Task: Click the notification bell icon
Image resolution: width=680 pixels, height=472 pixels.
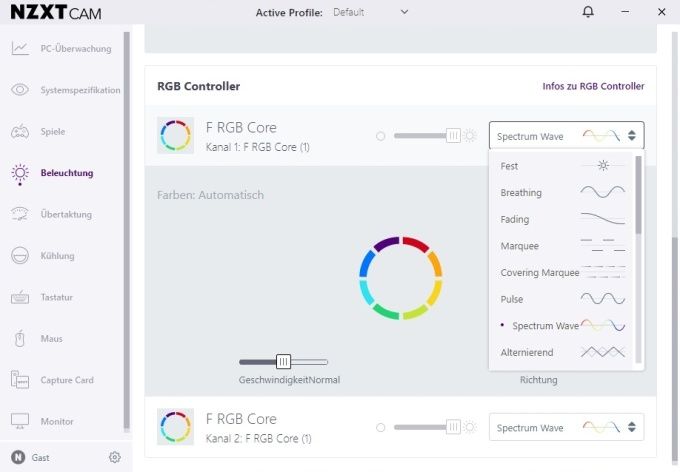Action: pos(588,12)
